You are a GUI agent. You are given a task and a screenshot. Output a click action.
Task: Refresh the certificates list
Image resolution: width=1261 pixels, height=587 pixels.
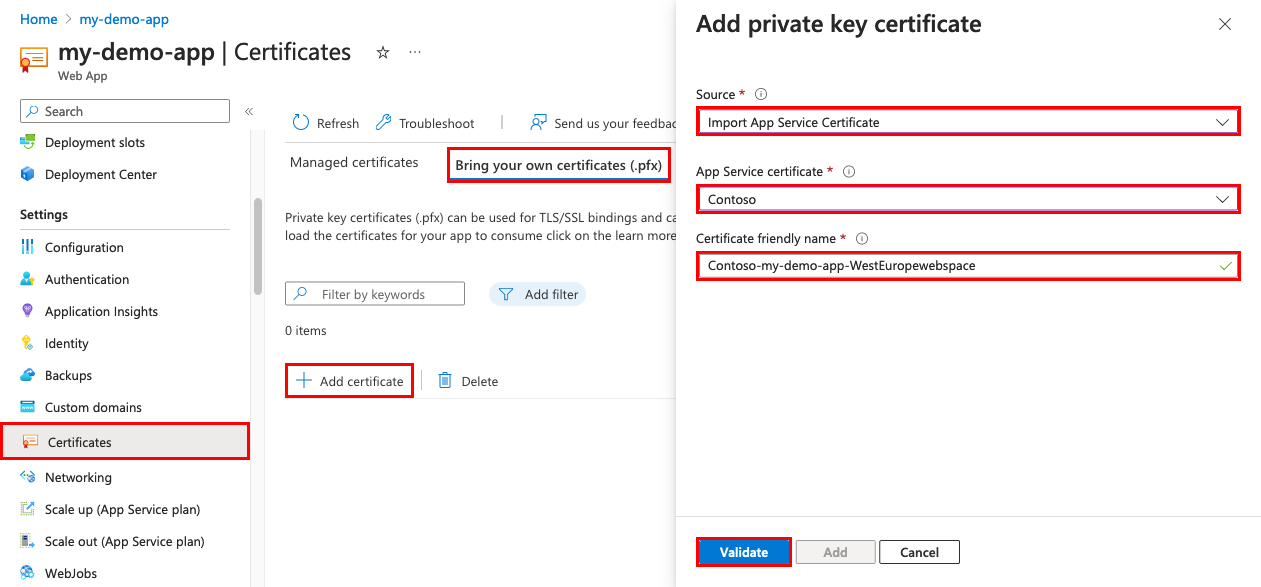[x=325, y=122]
